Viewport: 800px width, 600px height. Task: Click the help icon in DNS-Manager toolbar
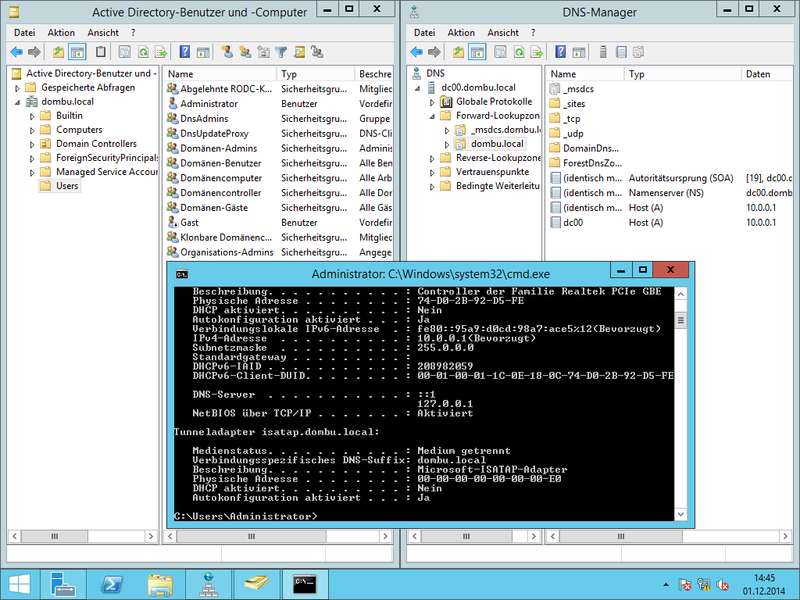tap(561, 51)
